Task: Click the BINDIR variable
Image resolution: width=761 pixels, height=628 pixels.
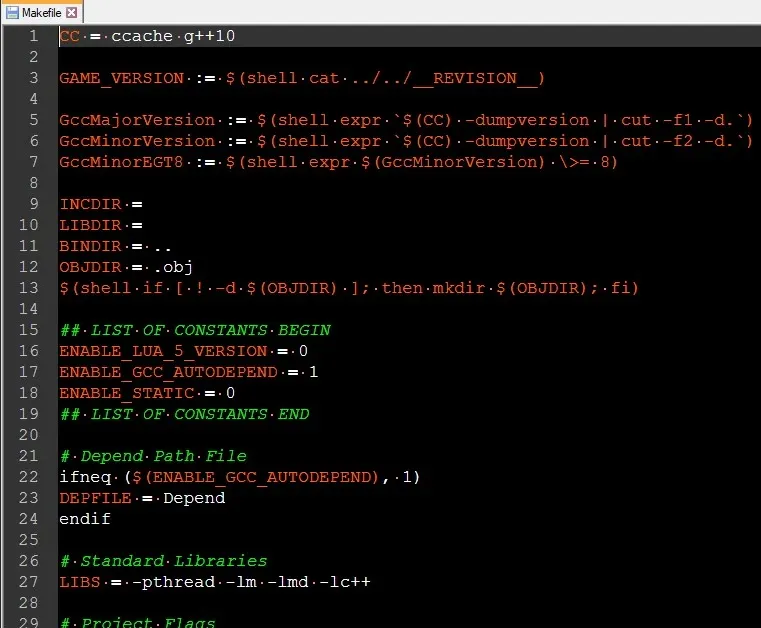Action: click(x=90, y=246)
